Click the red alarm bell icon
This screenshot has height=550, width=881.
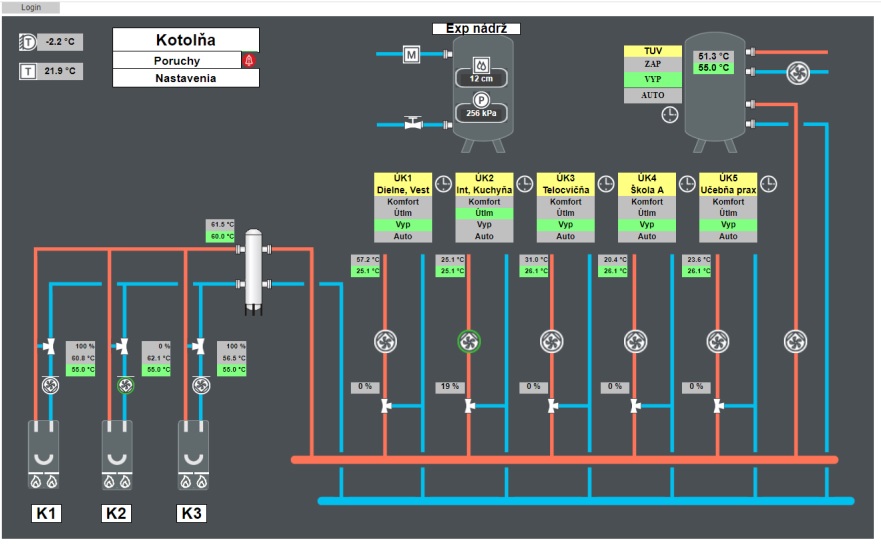coord(249,60)
